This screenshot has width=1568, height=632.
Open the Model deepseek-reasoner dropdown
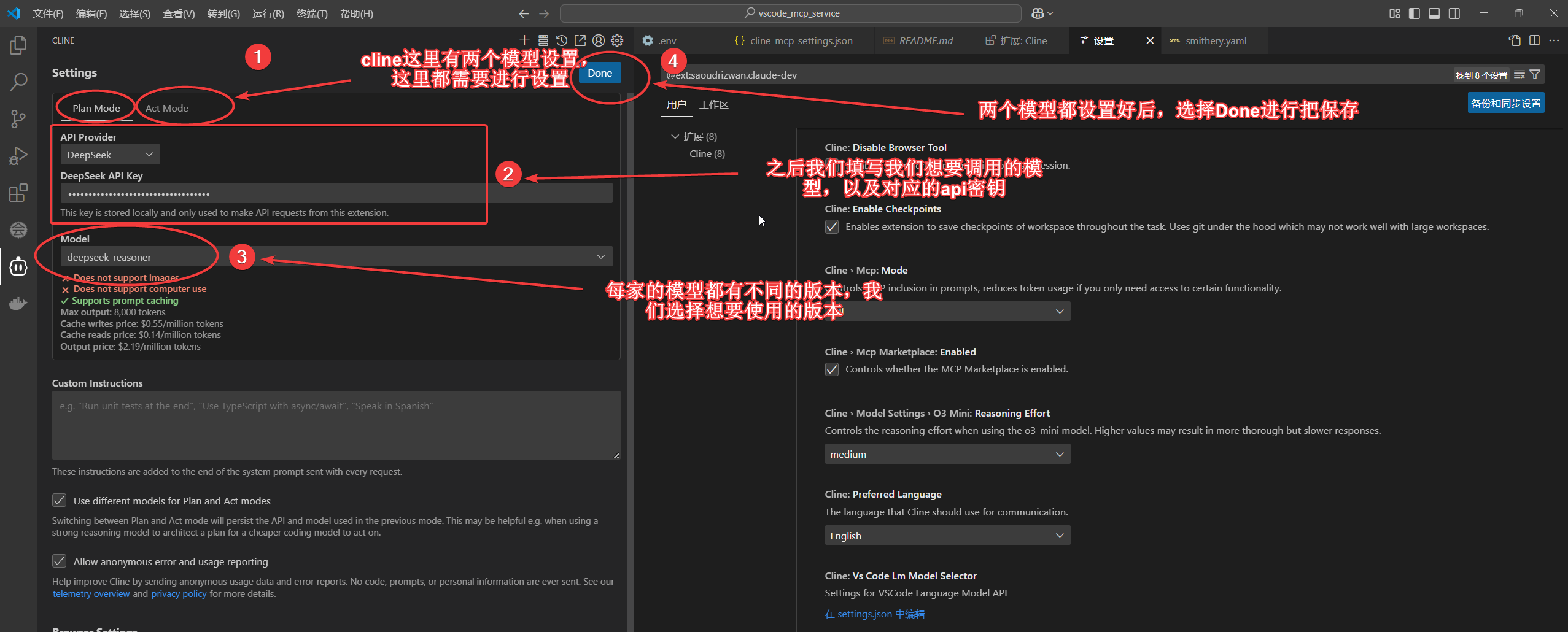[x=336, y=257]
